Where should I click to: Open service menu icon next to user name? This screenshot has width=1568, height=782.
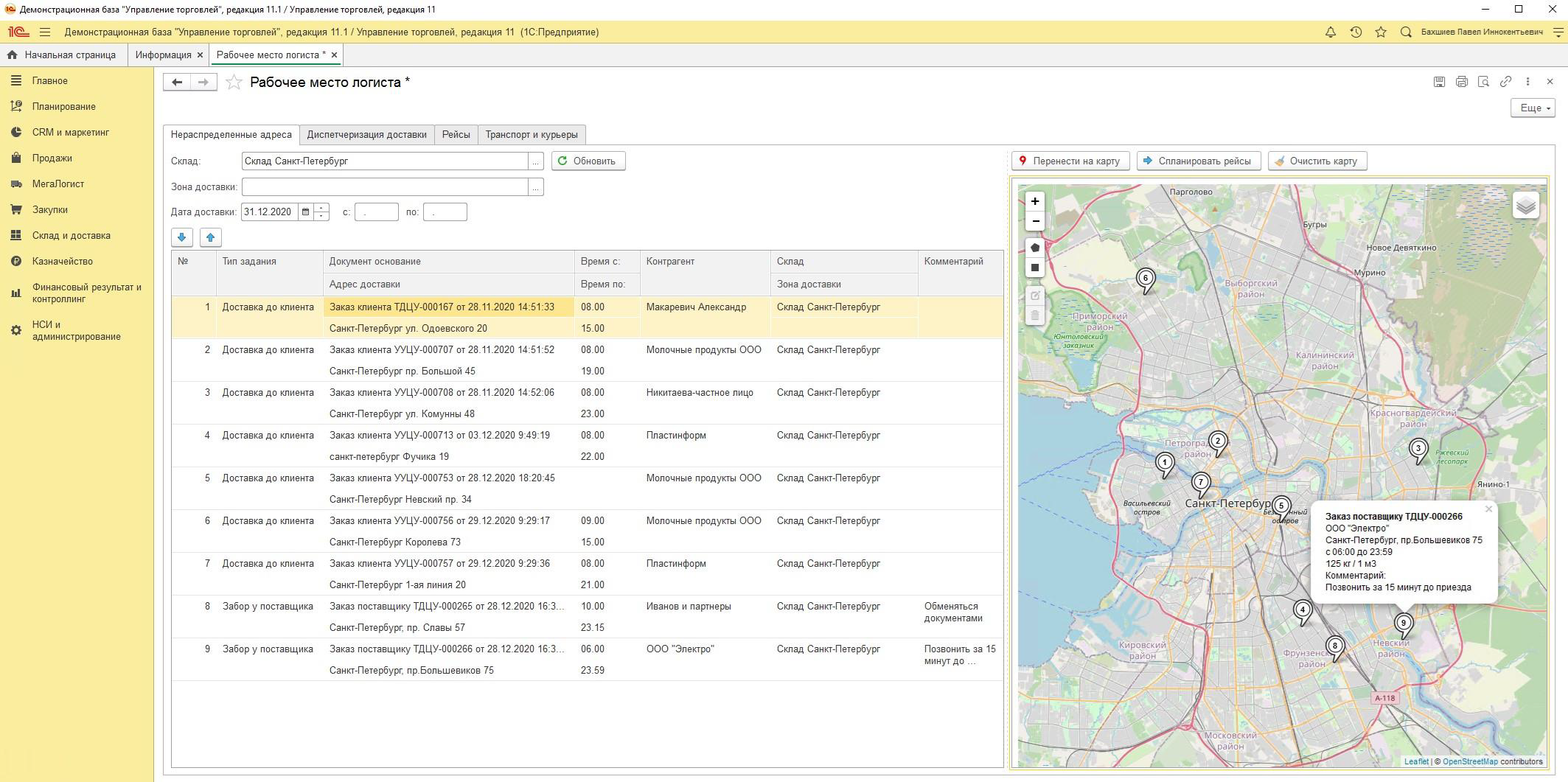point(1558,32)
